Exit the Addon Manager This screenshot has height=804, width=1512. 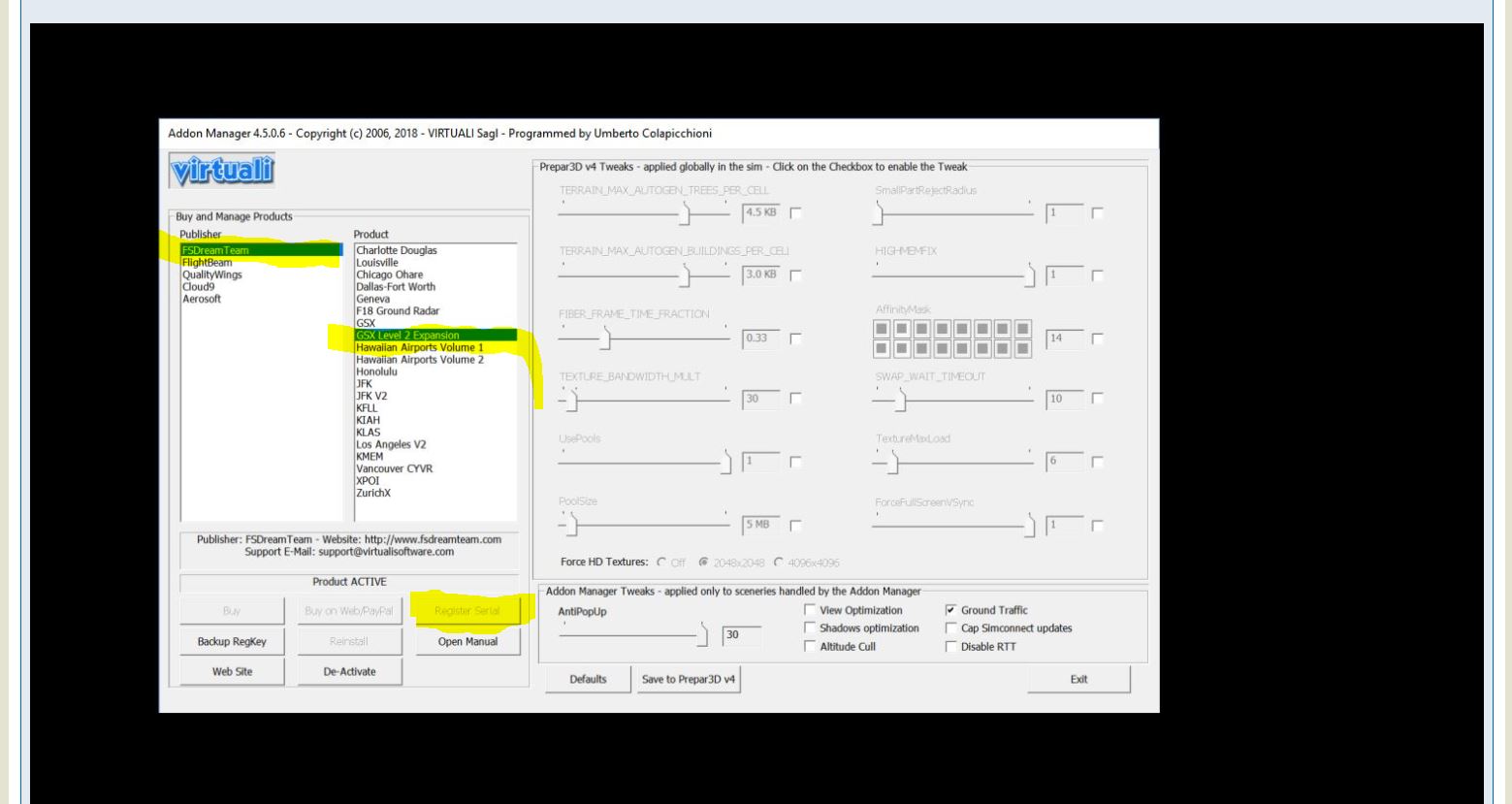point(1078,679)
